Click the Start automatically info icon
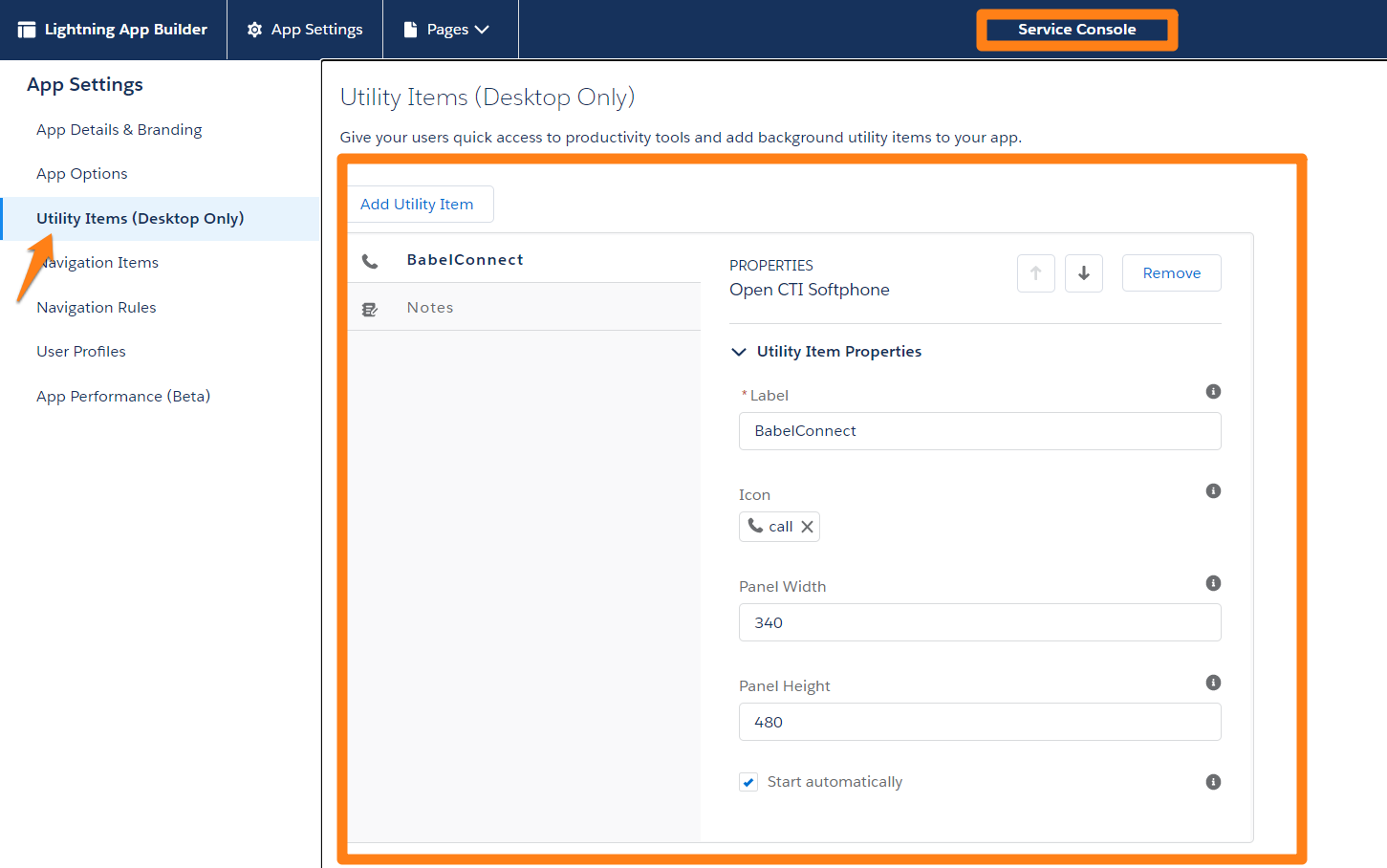The height and width of the screenshot is (868, 1387). point(1213,782)
